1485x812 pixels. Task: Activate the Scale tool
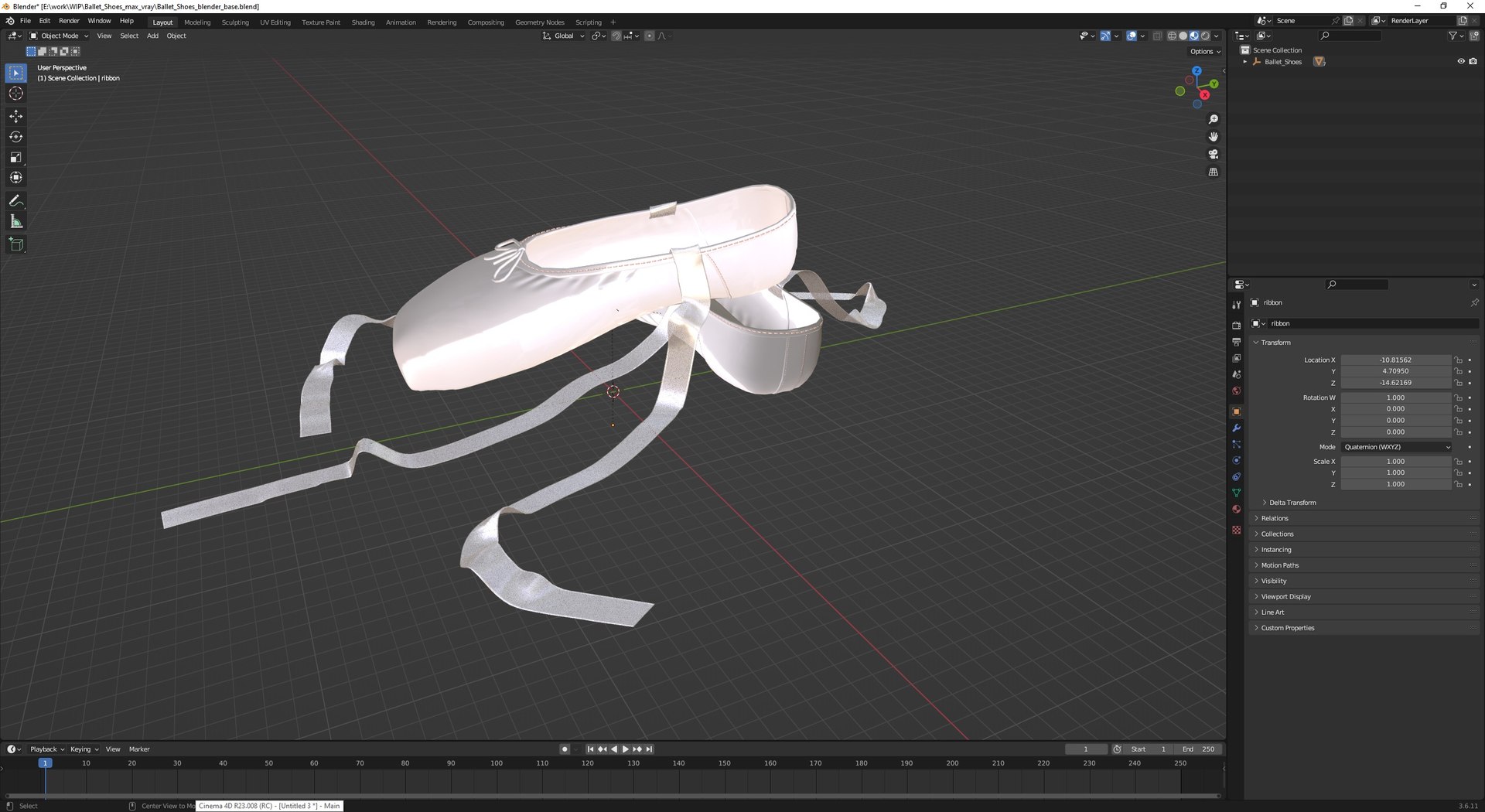click(x=16, y=158)
